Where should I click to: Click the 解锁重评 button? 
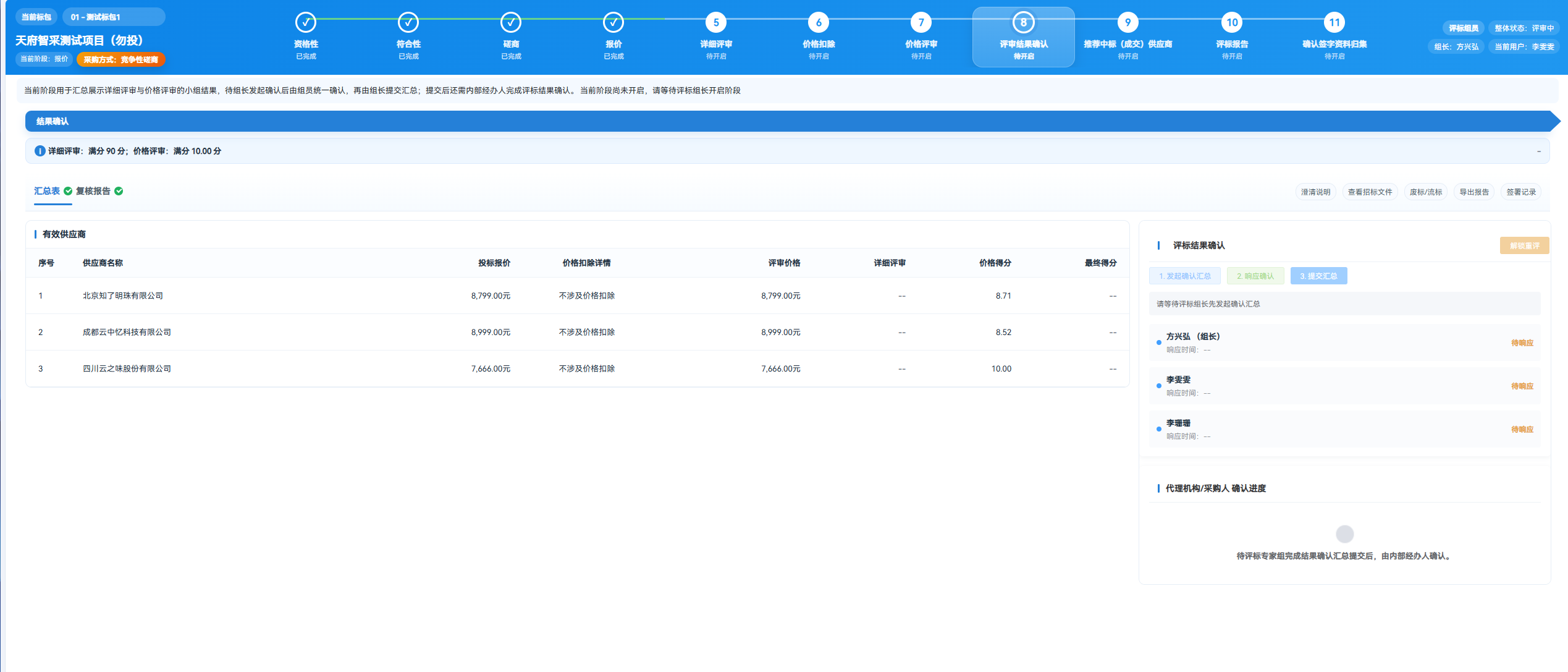pos(1525,245)
